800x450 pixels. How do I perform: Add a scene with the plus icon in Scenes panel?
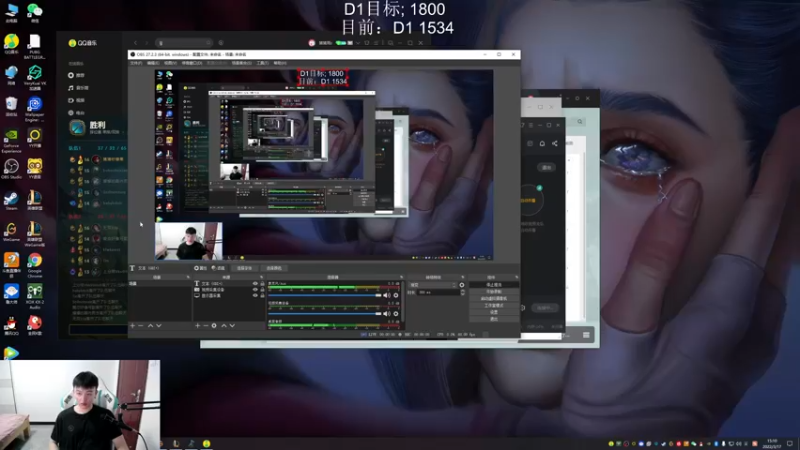[x=133, y=326]
